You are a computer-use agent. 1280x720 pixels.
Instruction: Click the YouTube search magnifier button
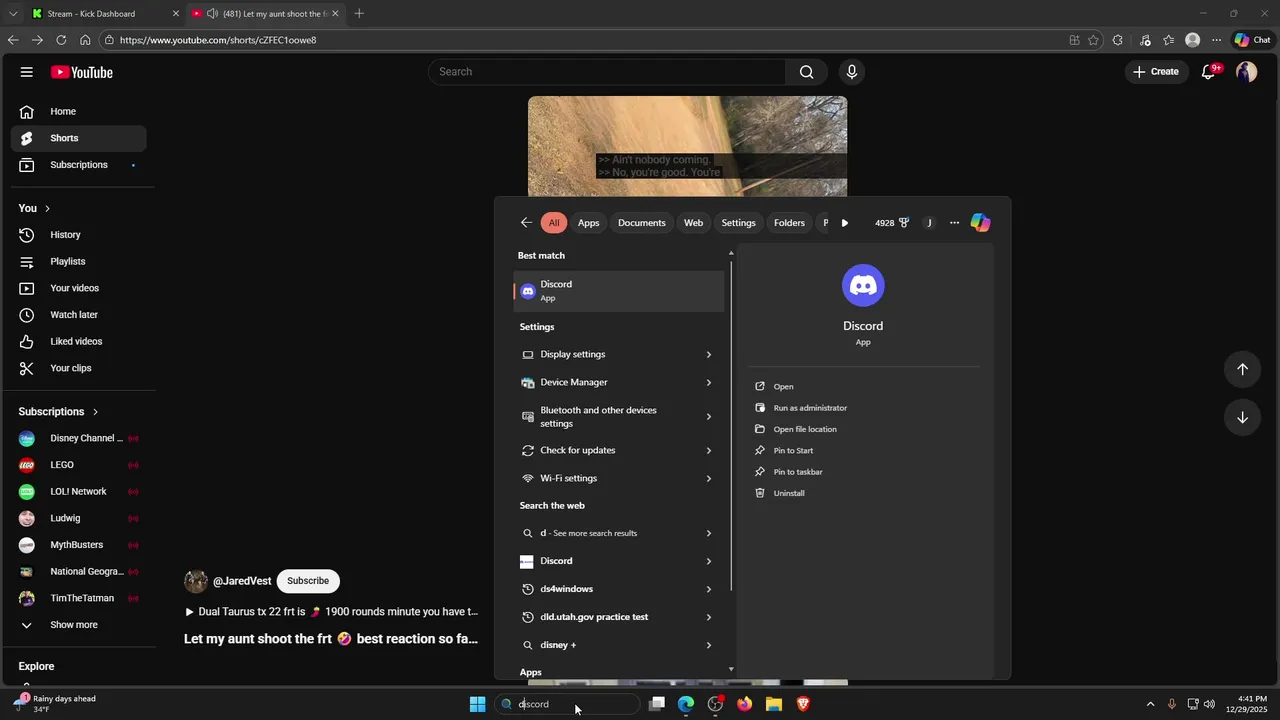(806, 72)
